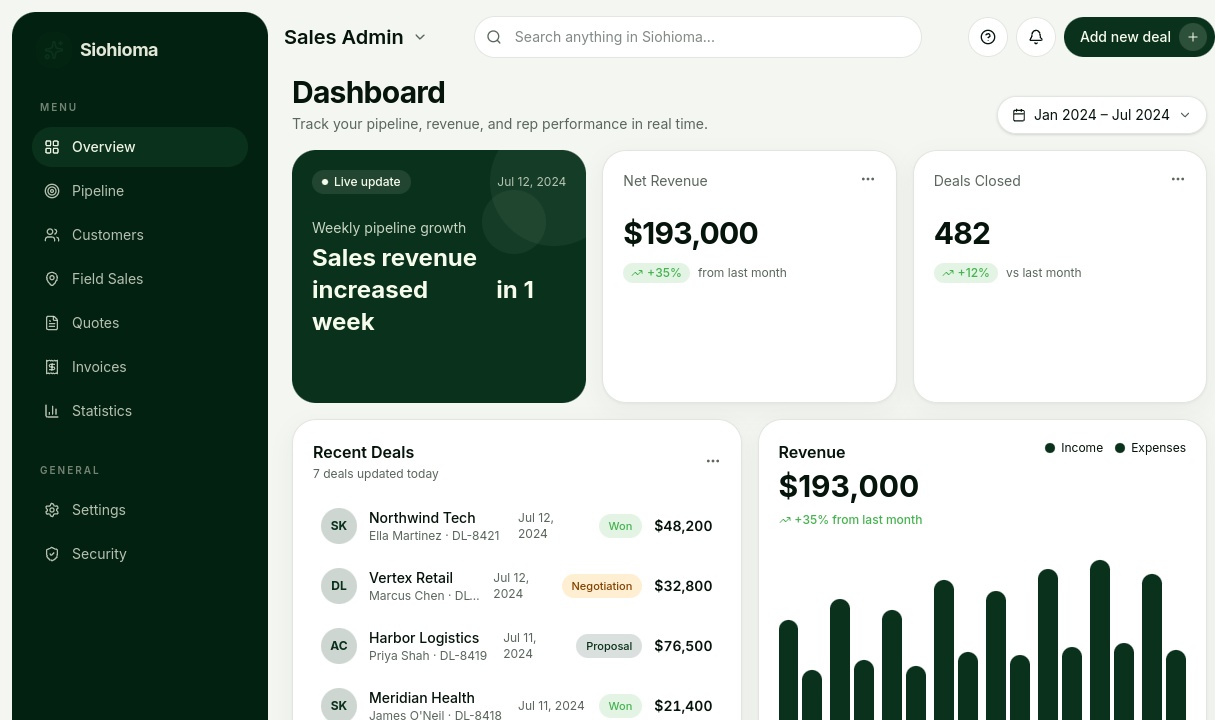Open the Northwind Tech deal
Viewport: 1215px width, 720px height.
click(517, 526)
